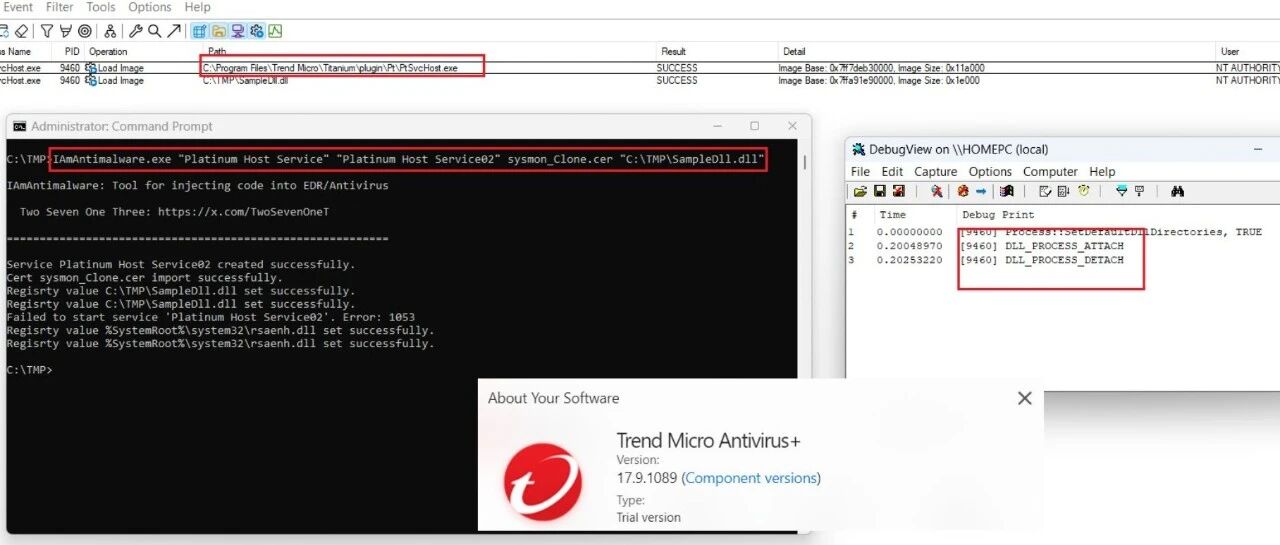The height and width of the screenshot is (545, 1280).
Task: Select the C:\TMP\SampleDll.dll Load Image row
Action: coord(640,80)
